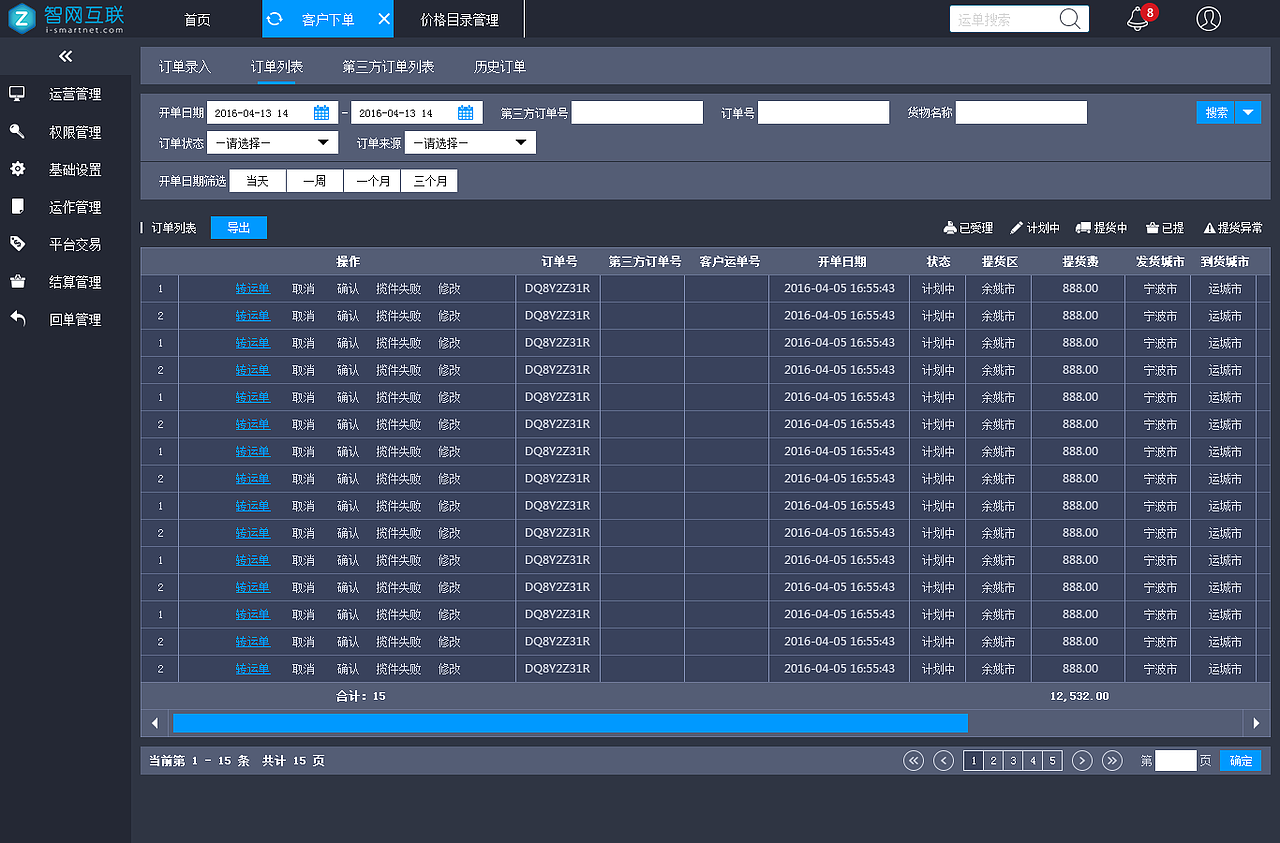Viewport: 1280px width, 843px height.
Task: Click the 提货费 column header
Action: pyautogui.click(x=1080, y=262)
